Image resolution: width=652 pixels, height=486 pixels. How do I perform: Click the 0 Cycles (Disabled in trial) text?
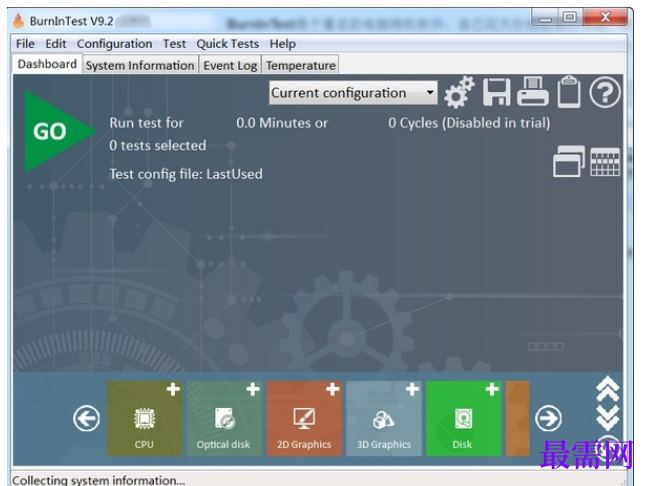[x=469, y=123]
